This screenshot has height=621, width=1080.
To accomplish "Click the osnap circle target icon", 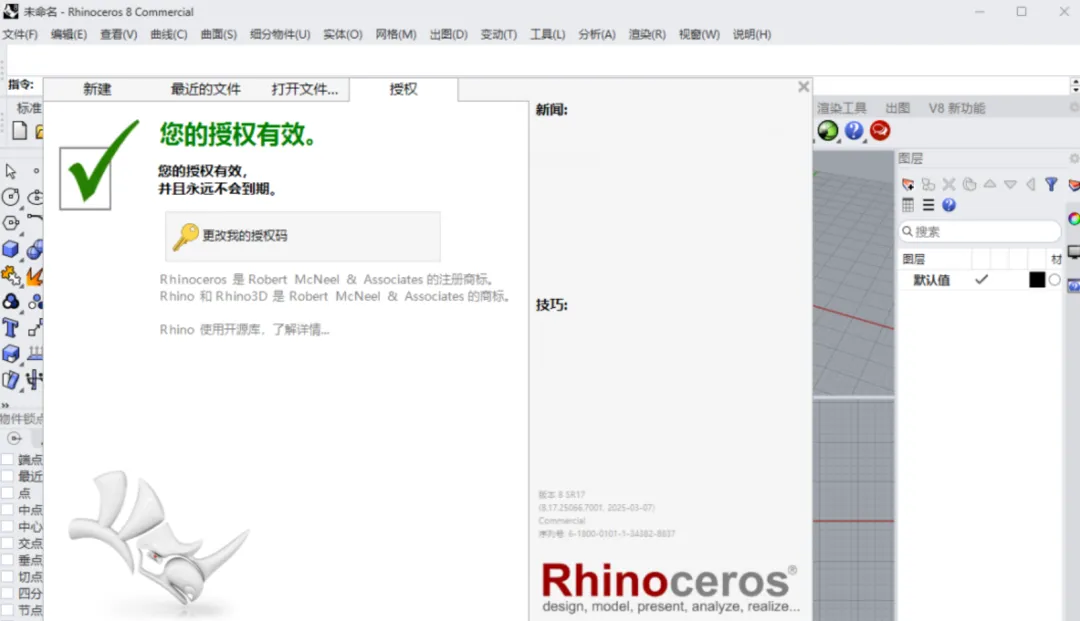I will point(14,438).
